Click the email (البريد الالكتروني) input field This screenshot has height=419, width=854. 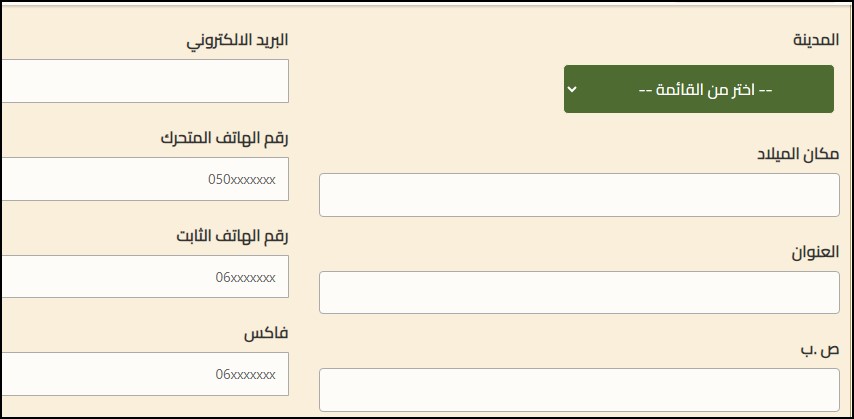coord(145,81)
